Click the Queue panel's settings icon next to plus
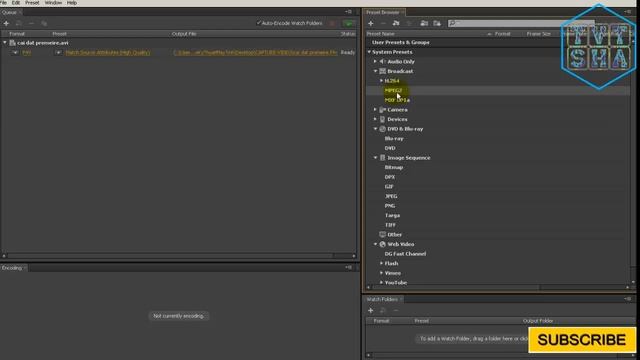 click(18, 23)
